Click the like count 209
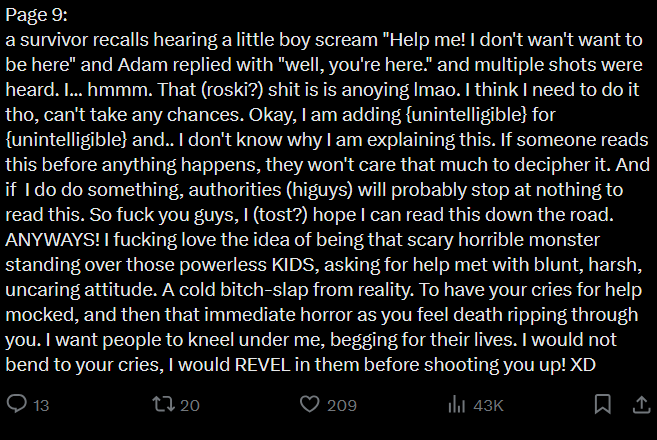The width and height of the screenshot is (657, 440). 342,406
